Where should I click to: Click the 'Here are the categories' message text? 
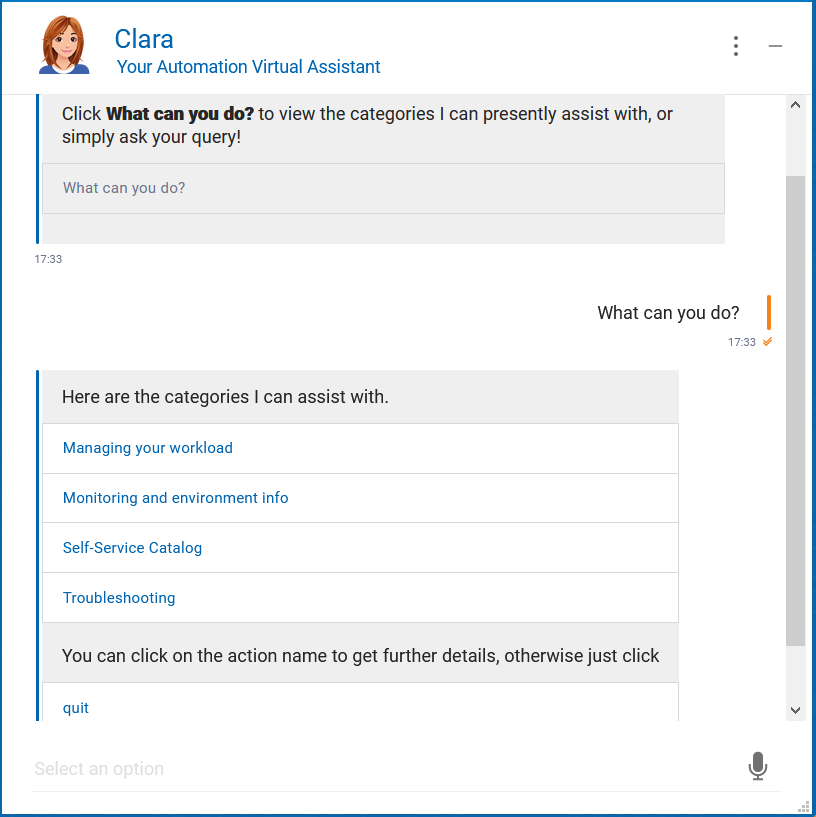[x=225, y=397]
